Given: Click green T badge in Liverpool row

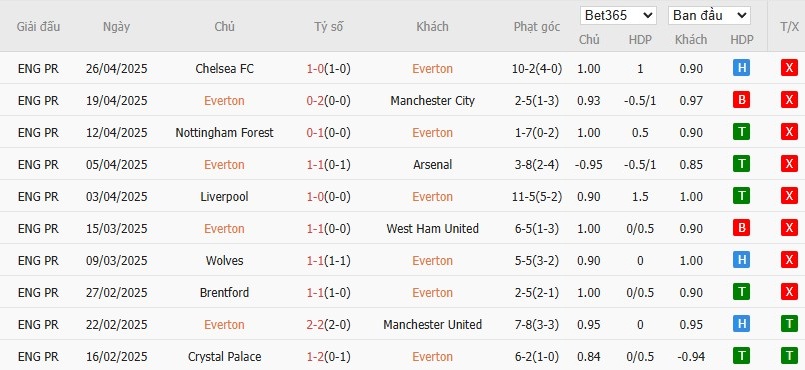Looking at the screenshot, I should (x=741, y=197).
